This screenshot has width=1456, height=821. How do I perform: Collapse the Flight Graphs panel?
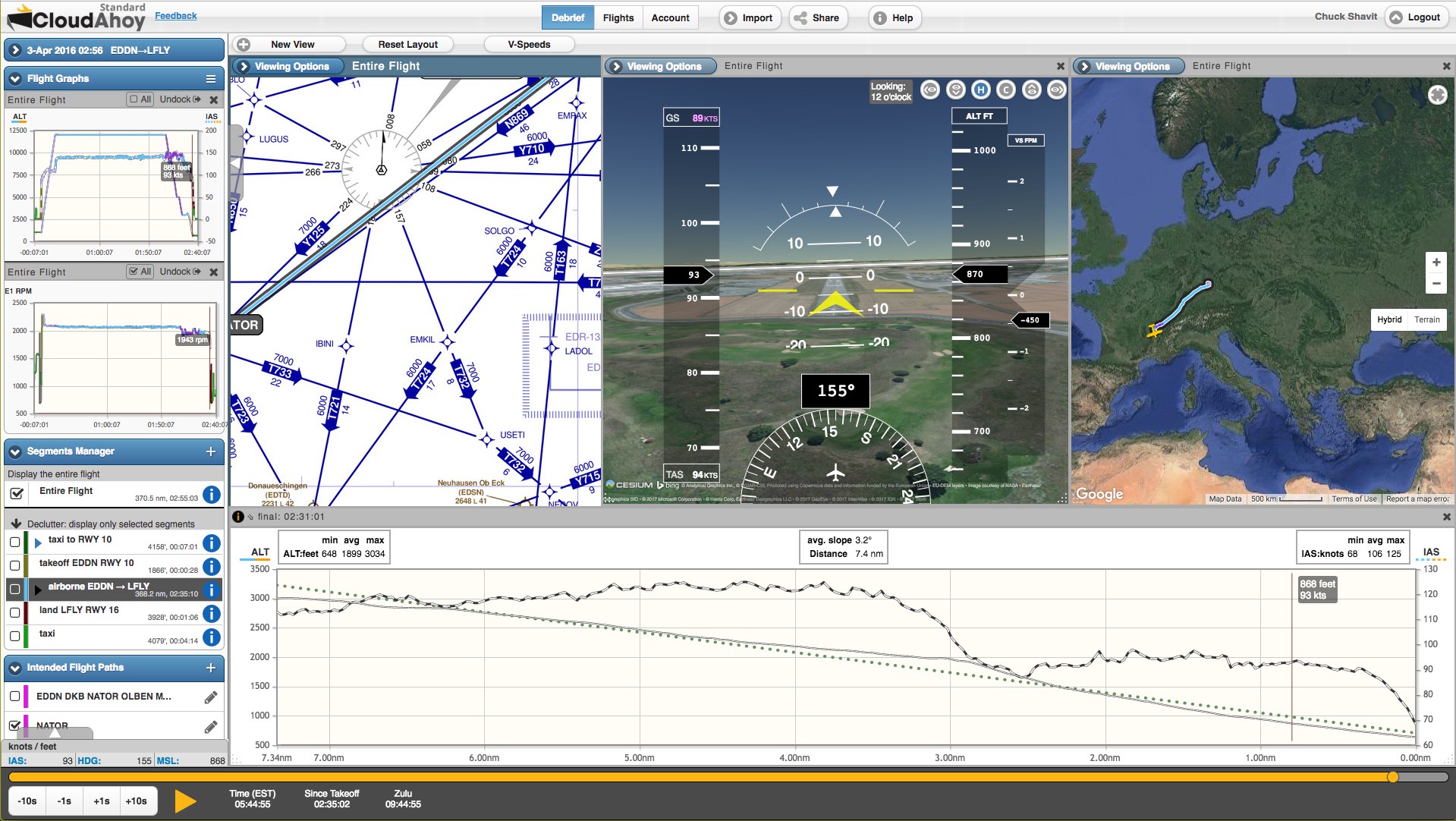pos(15,79)
